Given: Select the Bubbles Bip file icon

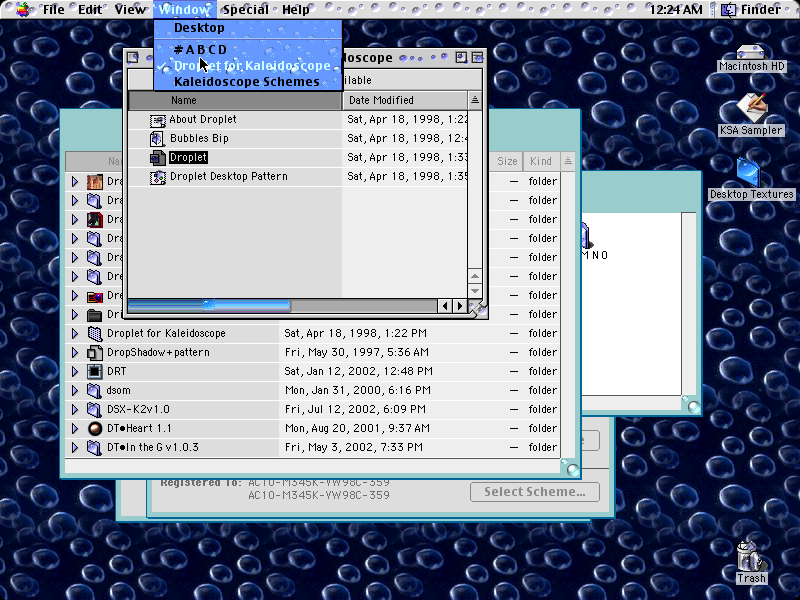Looking at the screenshot, I should [x=157, y=139].
